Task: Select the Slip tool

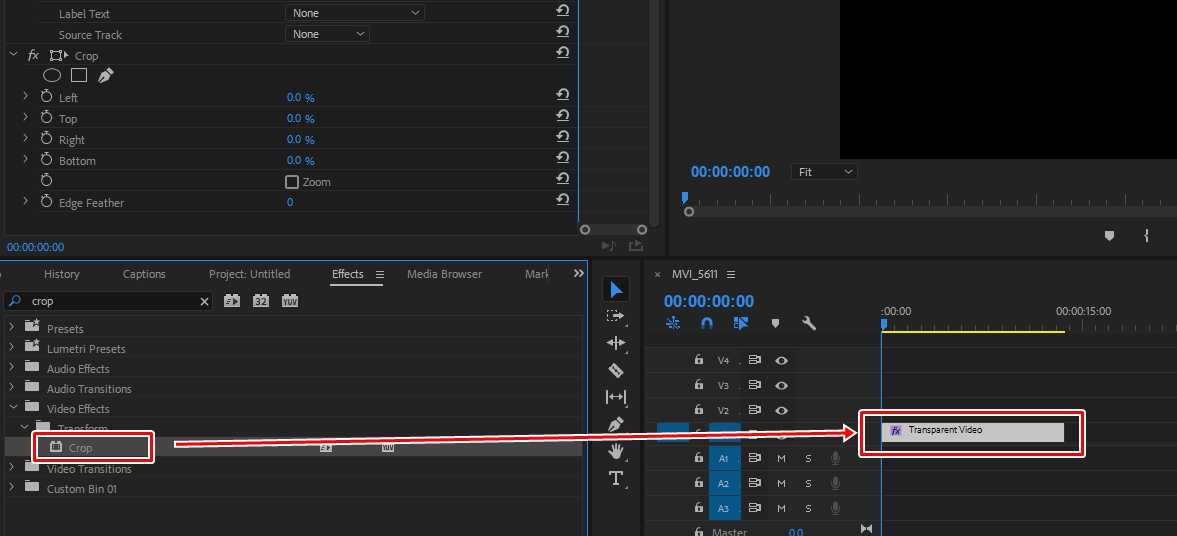Action: coord(616,397)
